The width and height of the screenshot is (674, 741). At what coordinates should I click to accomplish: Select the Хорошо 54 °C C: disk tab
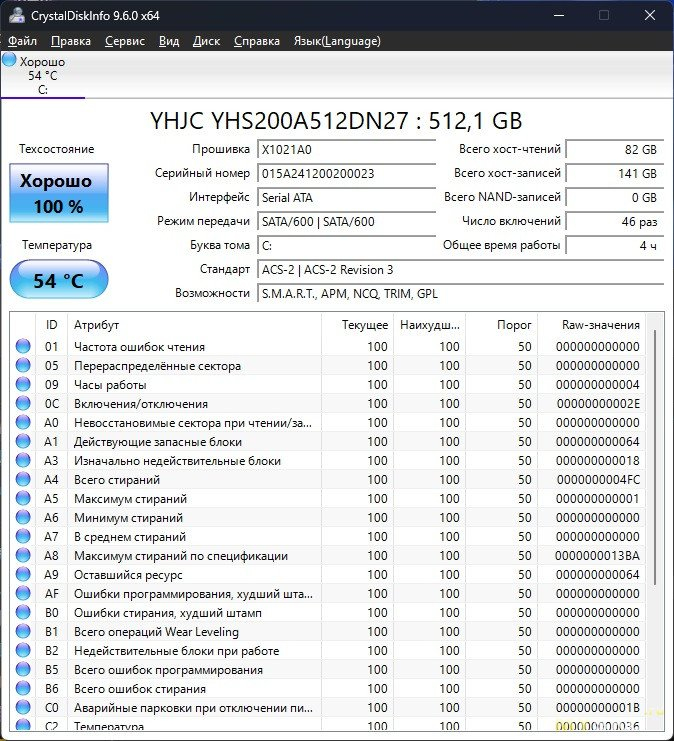(x=43, y=75)
